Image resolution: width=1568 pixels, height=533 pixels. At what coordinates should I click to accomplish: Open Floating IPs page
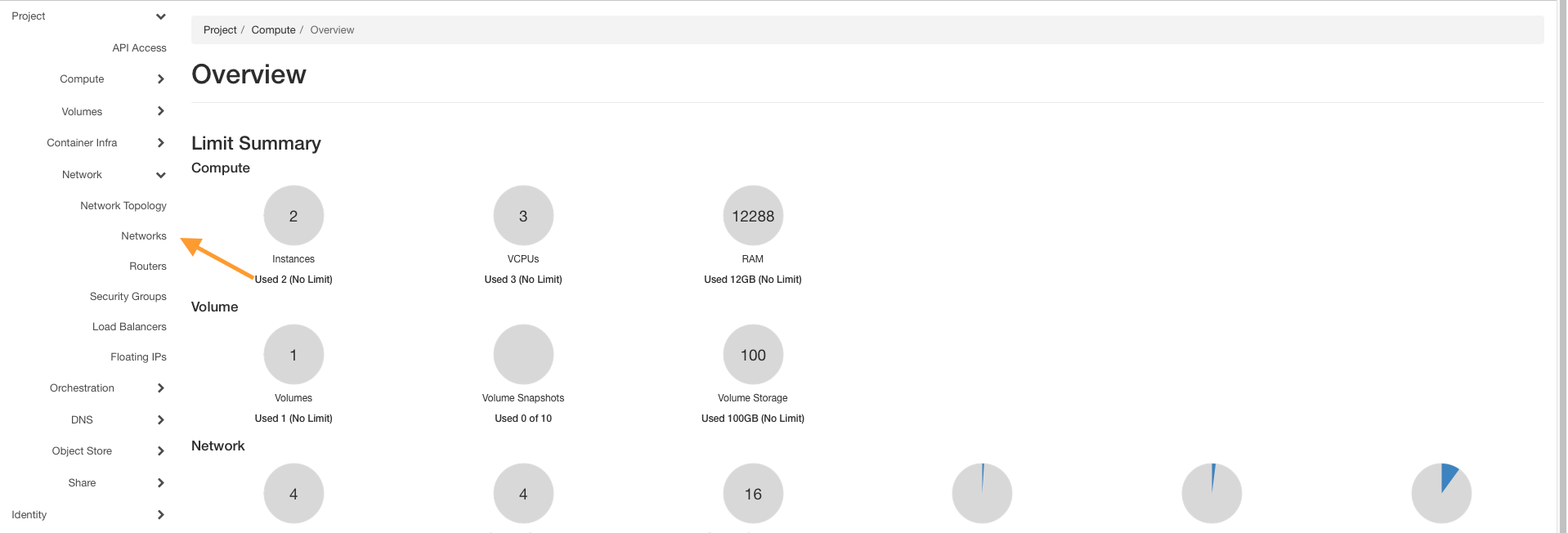[138, 357]
